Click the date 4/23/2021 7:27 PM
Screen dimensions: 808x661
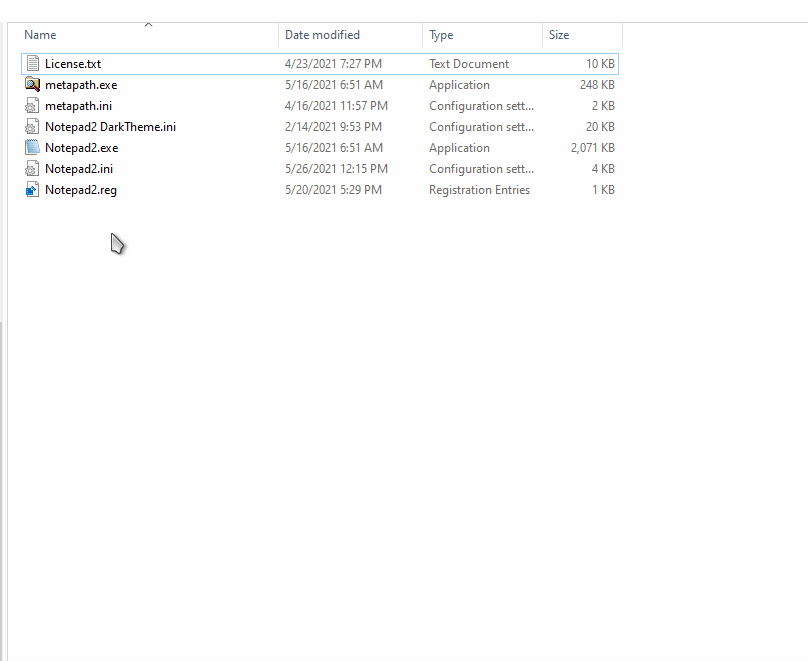pos(333,63)
